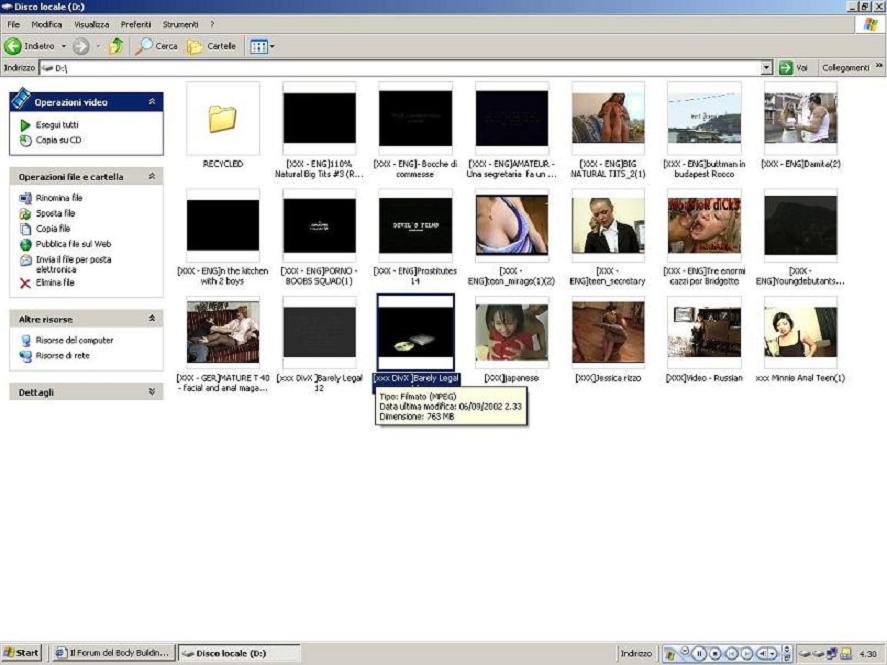Image resolution: width=887 pixels, height=665 pixels.
Task: Toggle the Cartelle folders pane
Action: [x=211, y=46]
